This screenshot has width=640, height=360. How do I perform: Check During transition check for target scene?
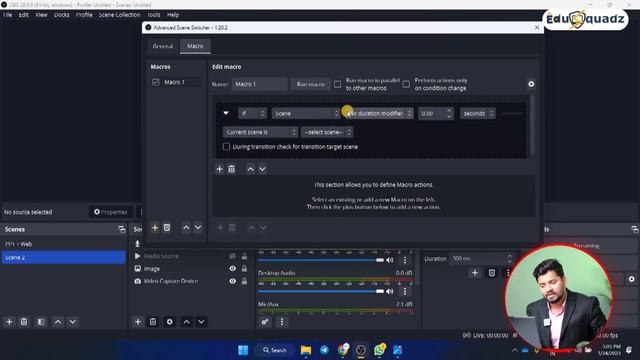click(226, 147)
